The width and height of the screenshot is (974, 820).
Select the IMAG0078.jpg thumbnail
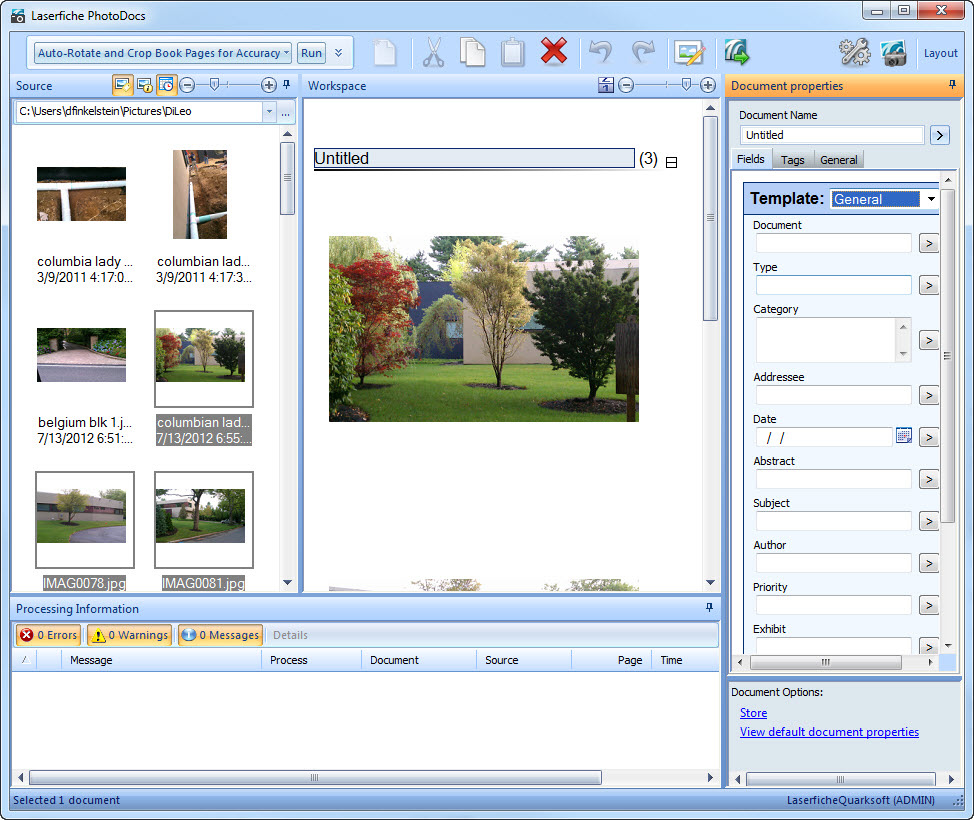85,519
